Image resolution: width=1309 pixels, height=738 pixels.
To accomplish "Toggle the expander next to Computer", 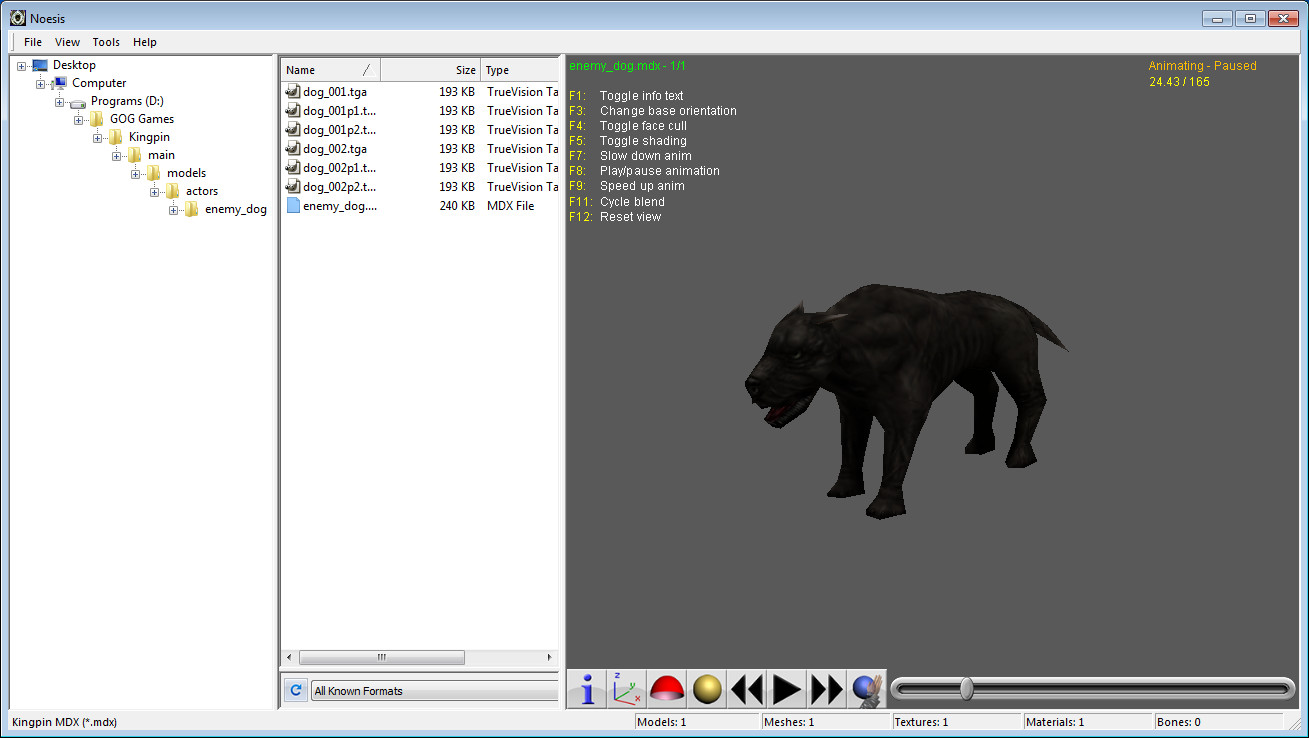I will pos(41,84).
